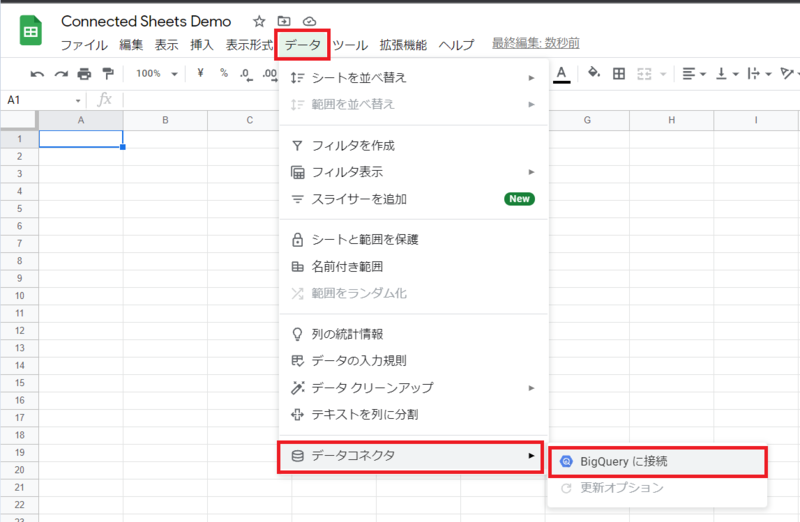Open the ファイル menu
The width and height of the screenshot is (800, 522).
(x=84, y=45)
